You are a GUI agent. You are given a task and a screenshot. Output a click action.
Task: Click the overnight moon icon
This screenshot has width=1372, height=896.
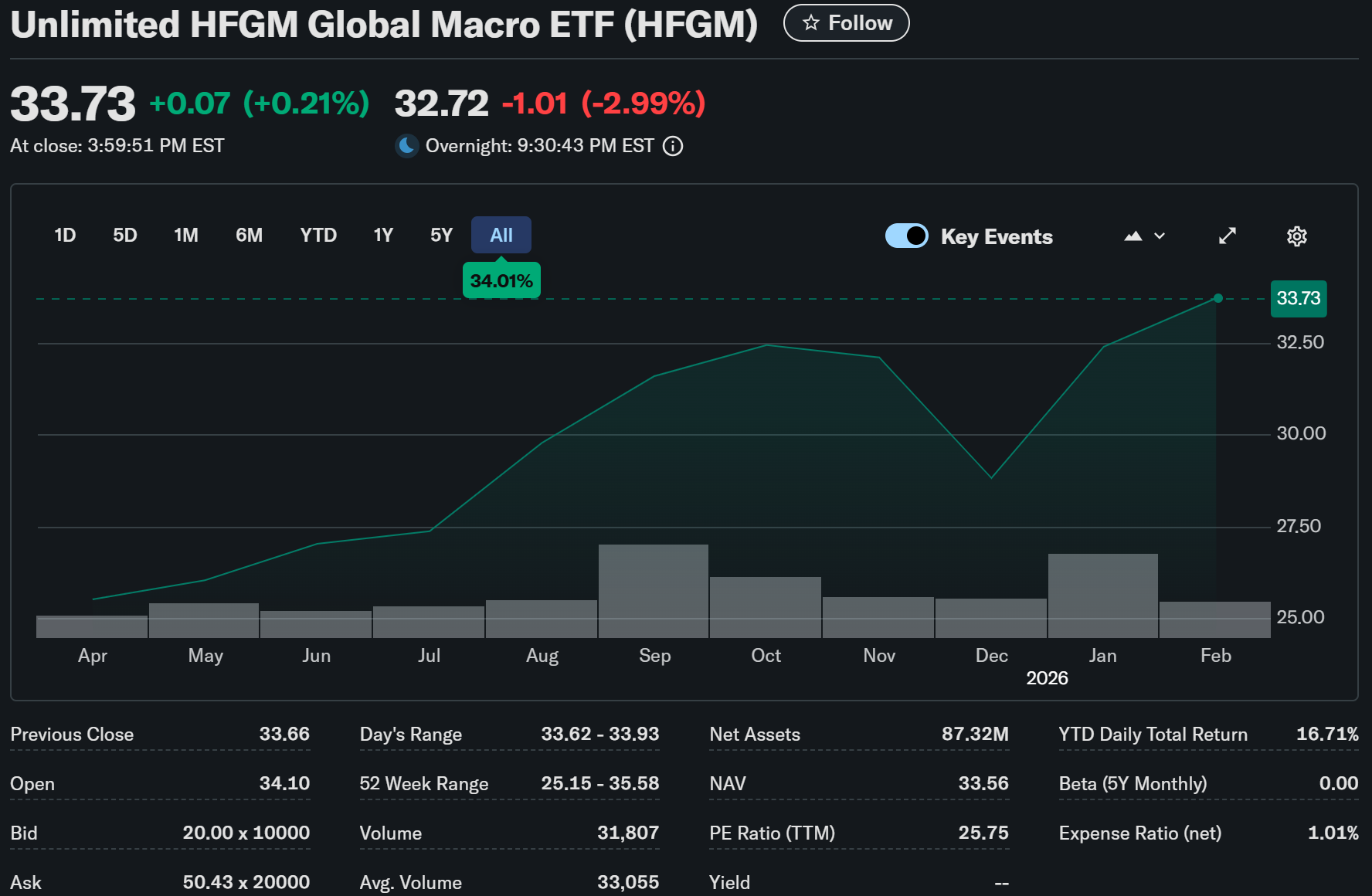(x=407, y=145)
